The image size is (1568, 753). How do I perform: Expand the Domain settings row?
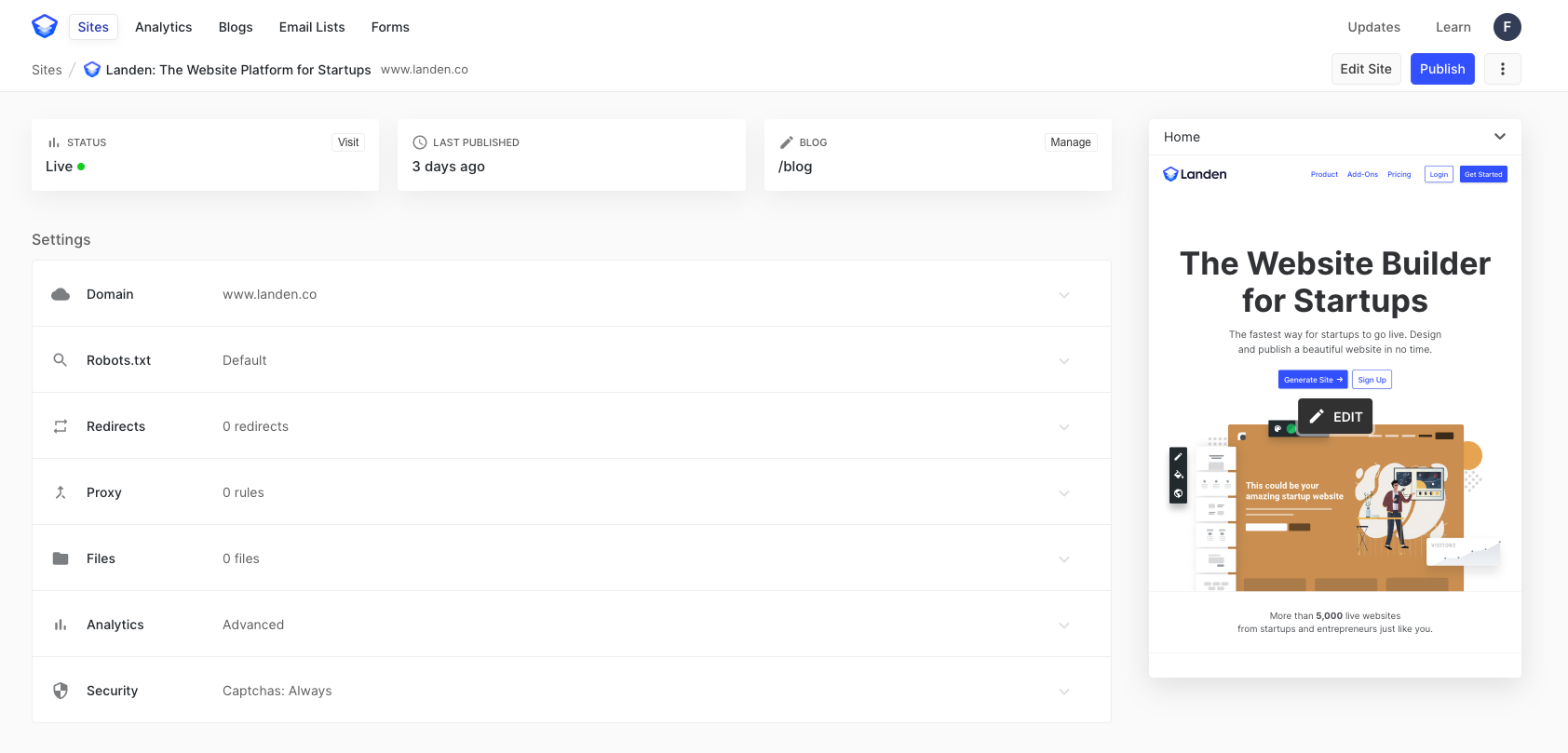pos(1063,294)
